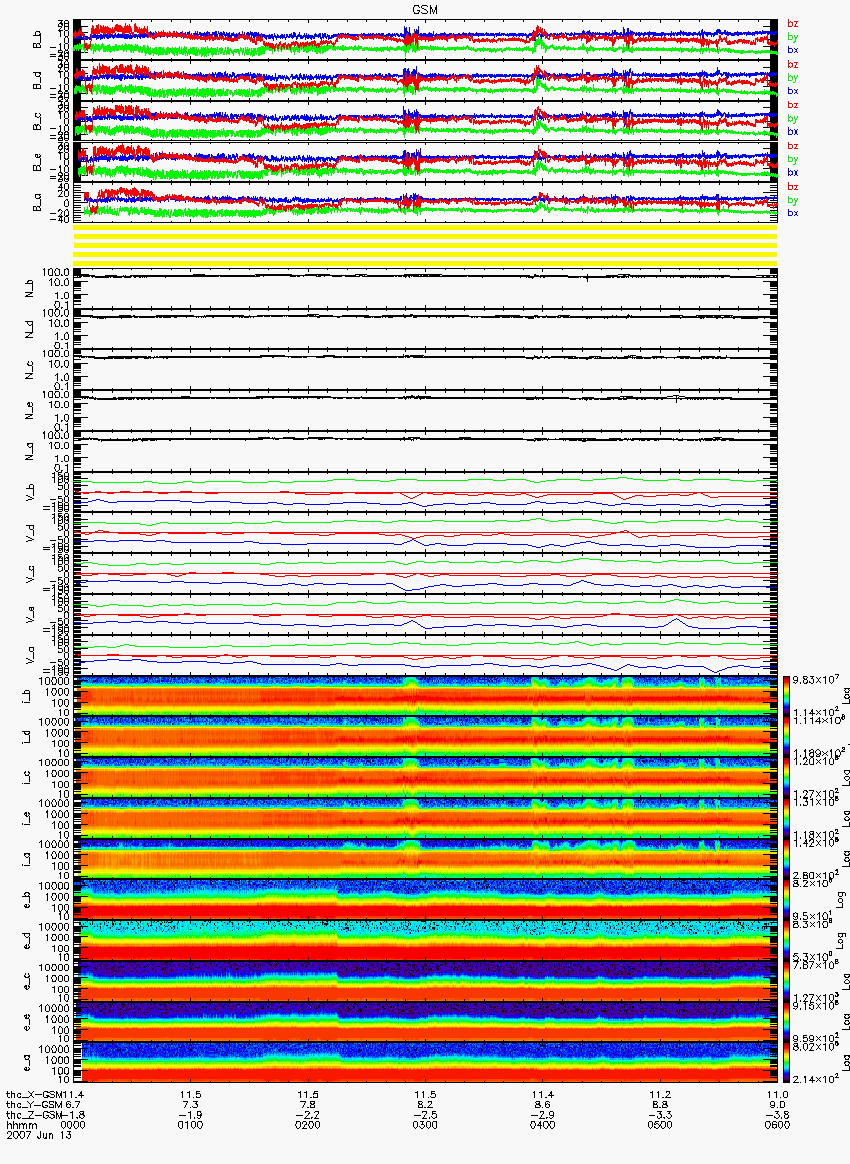
Task: Click the 0300 time tick label
Action: click(x=425, y=1125)
